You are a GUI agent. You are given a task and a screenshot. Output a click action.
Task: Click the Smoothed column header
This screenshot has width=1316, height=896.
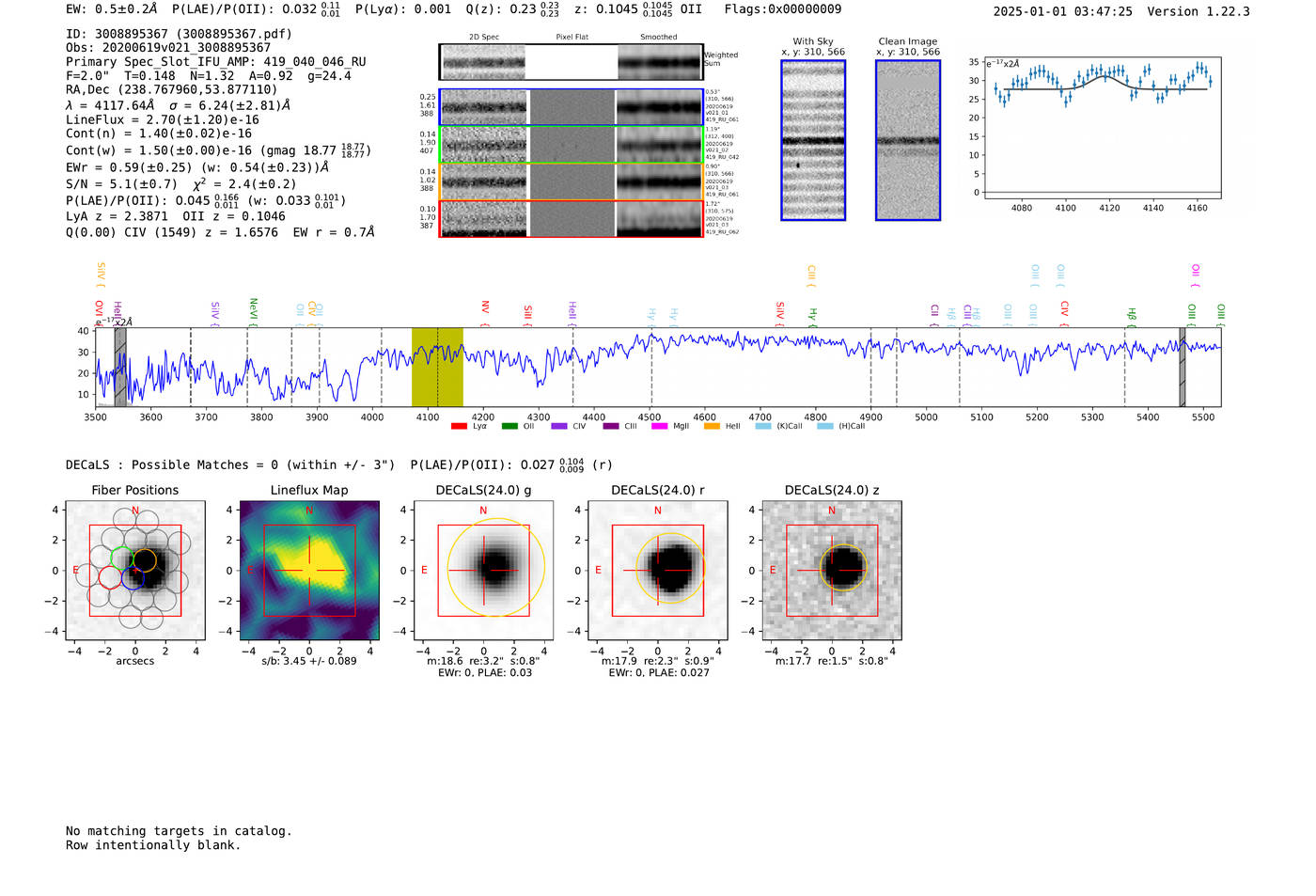pyautogui.click(x=659, y=38)
